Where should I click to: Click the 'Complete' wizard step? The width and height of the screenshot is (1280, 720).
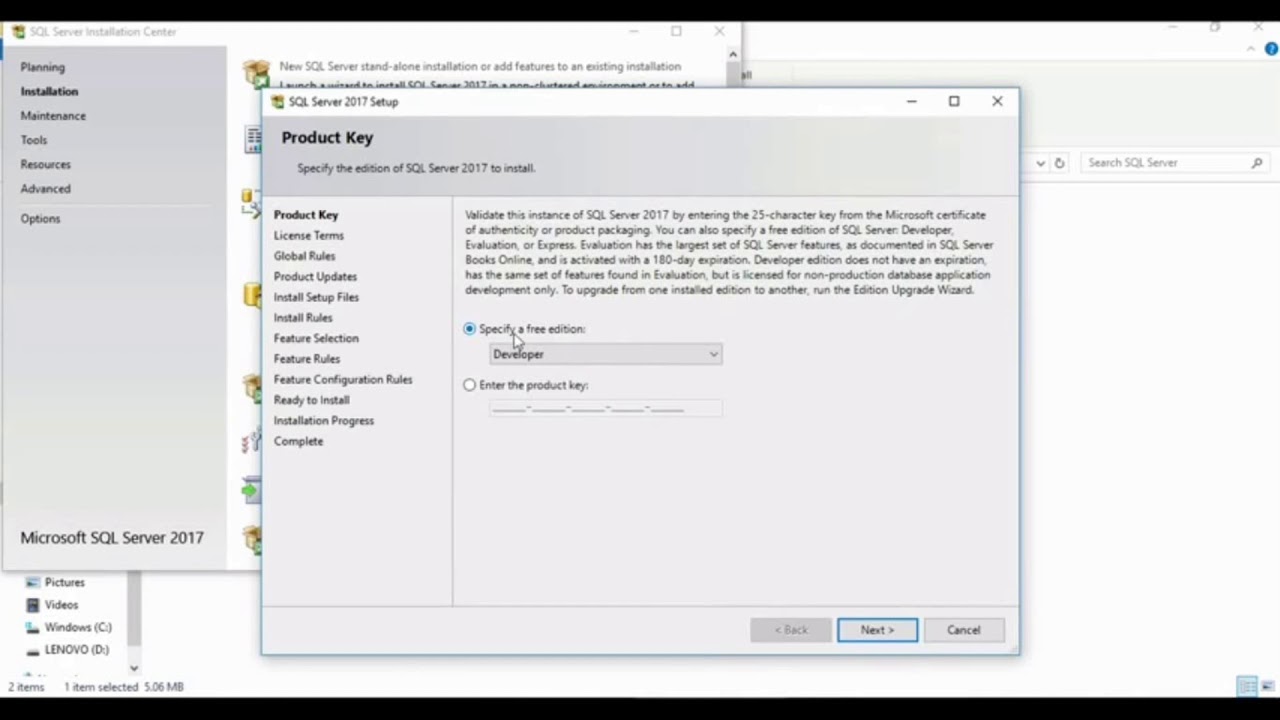click(x=298, y=441)
